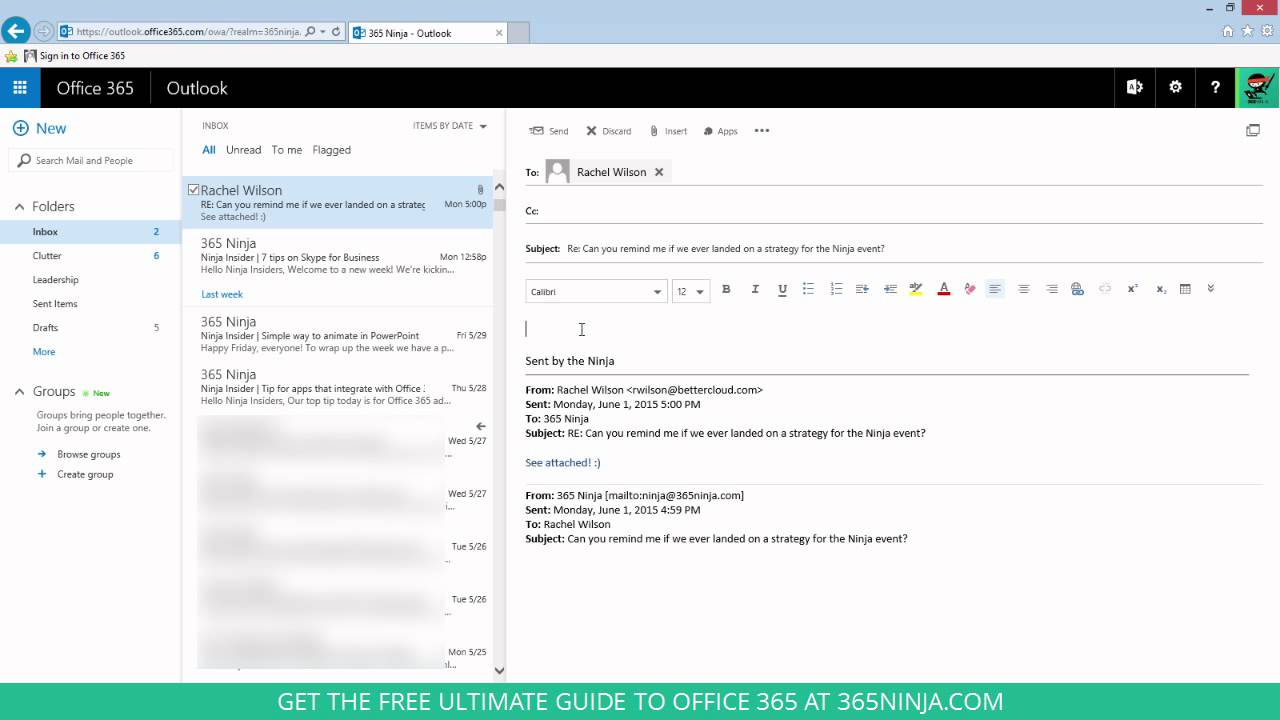Apply text highlight color
The height and width of the screenshot is (720, 1280).
(x=916, y=289)
